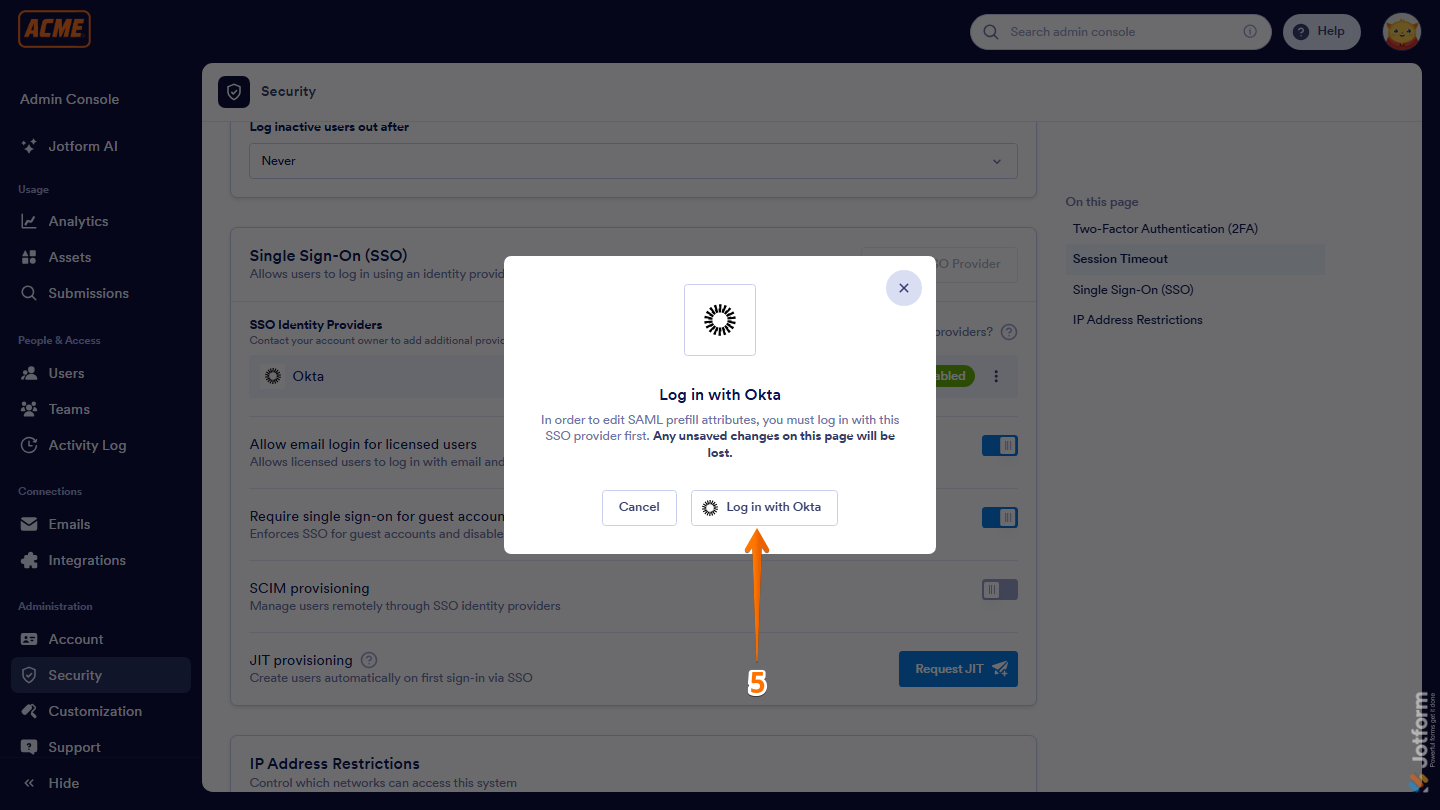Toggle Allow email login for licensed users
Viewport: 1440px width, 810px height.
(x=999, y=445)
